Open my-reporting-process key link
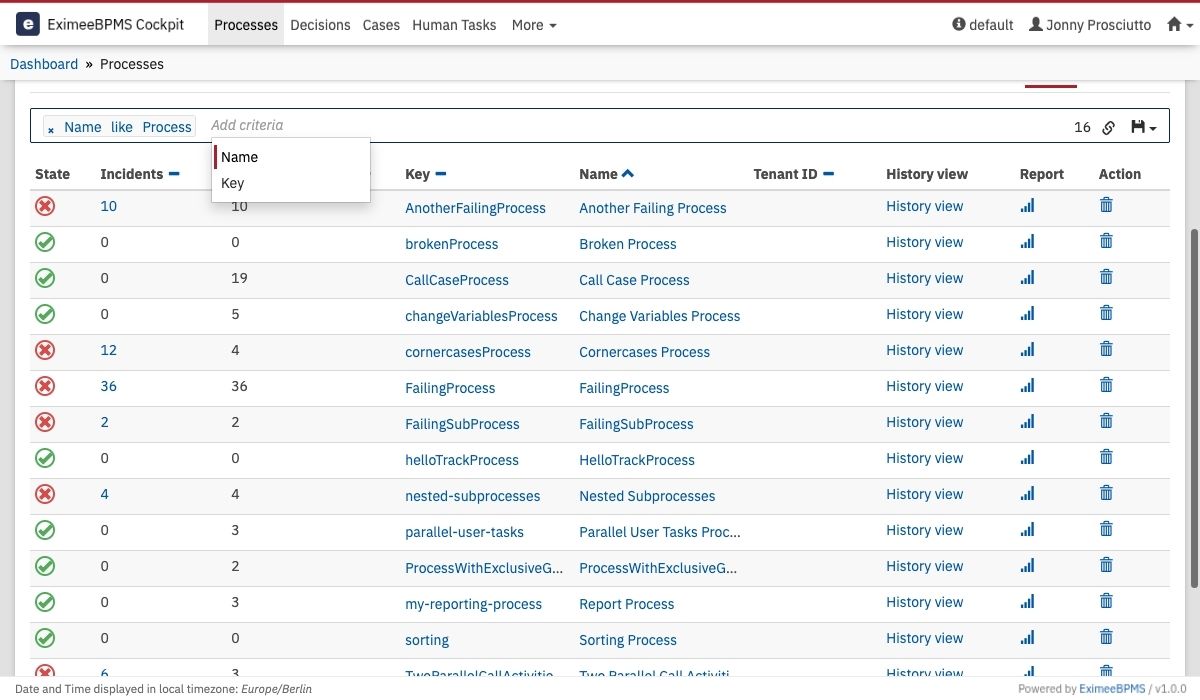 point(473,604)
